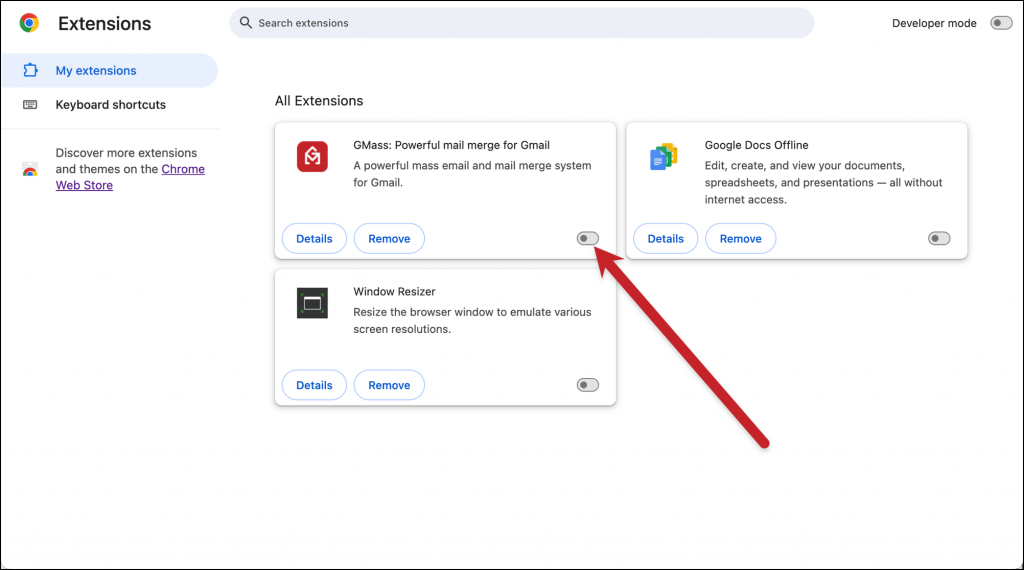Focus the Search extensions field
Image resolution: width=1024 pixels, height=570 pixels.
click(x=520, y=23)
